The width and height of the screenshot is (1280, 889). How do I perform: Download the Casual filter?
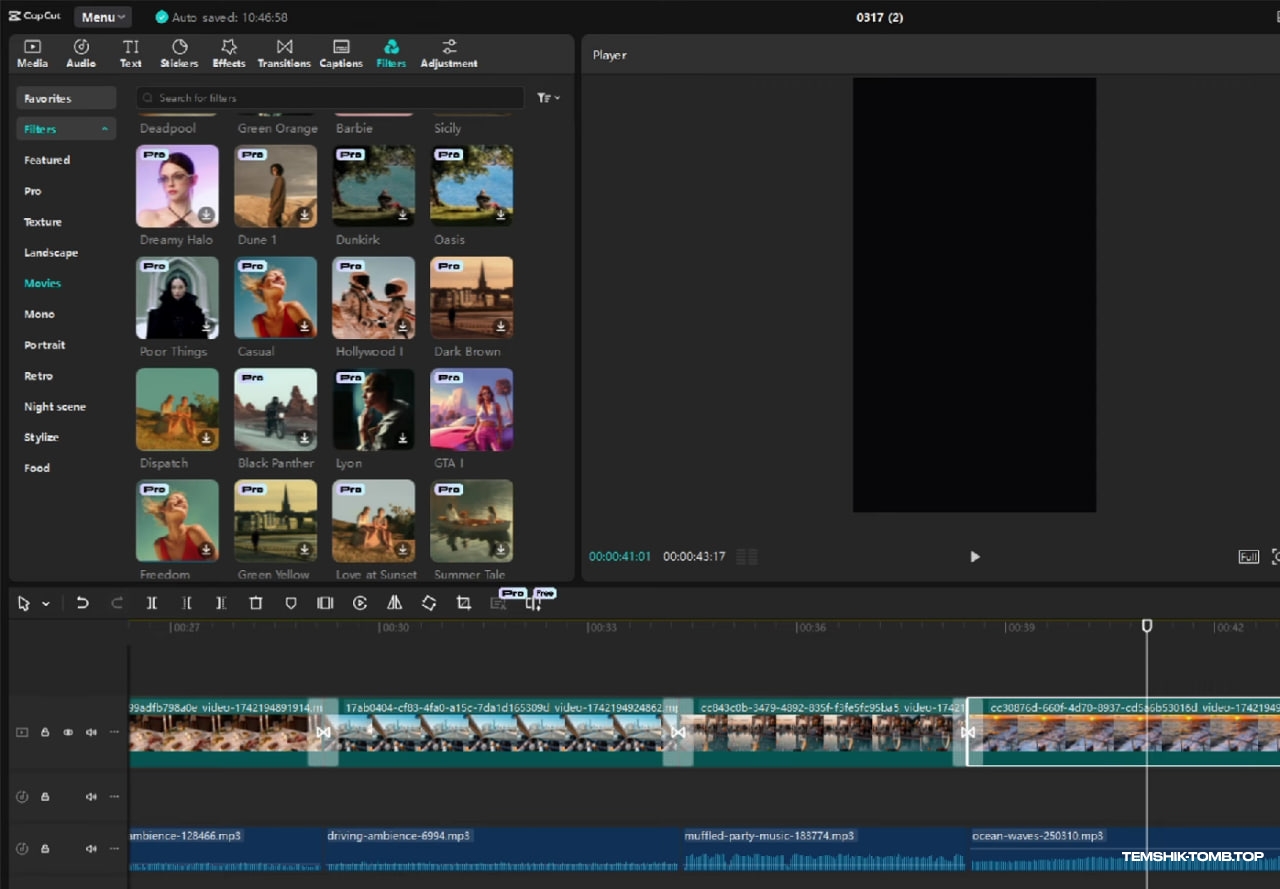pos(305,327)
